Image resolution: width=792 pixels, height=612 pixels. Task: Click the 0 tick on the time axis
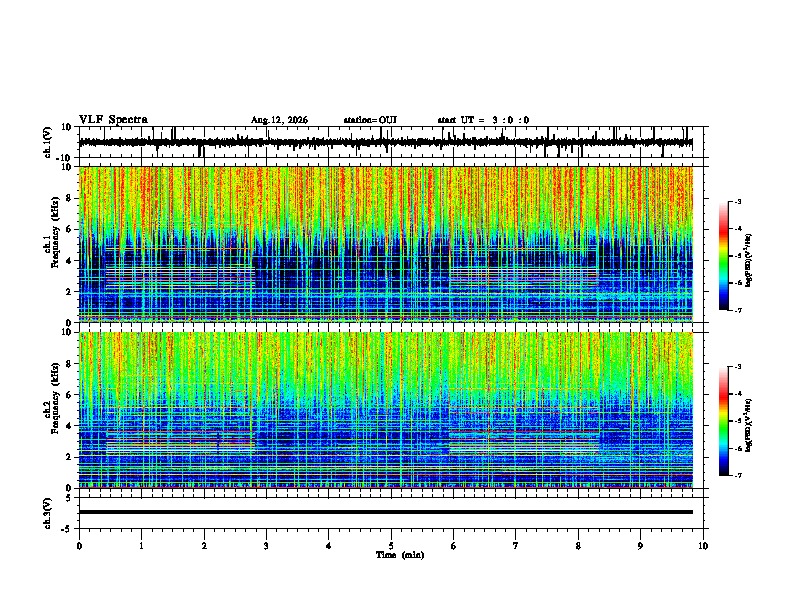(x=79, y=546)
